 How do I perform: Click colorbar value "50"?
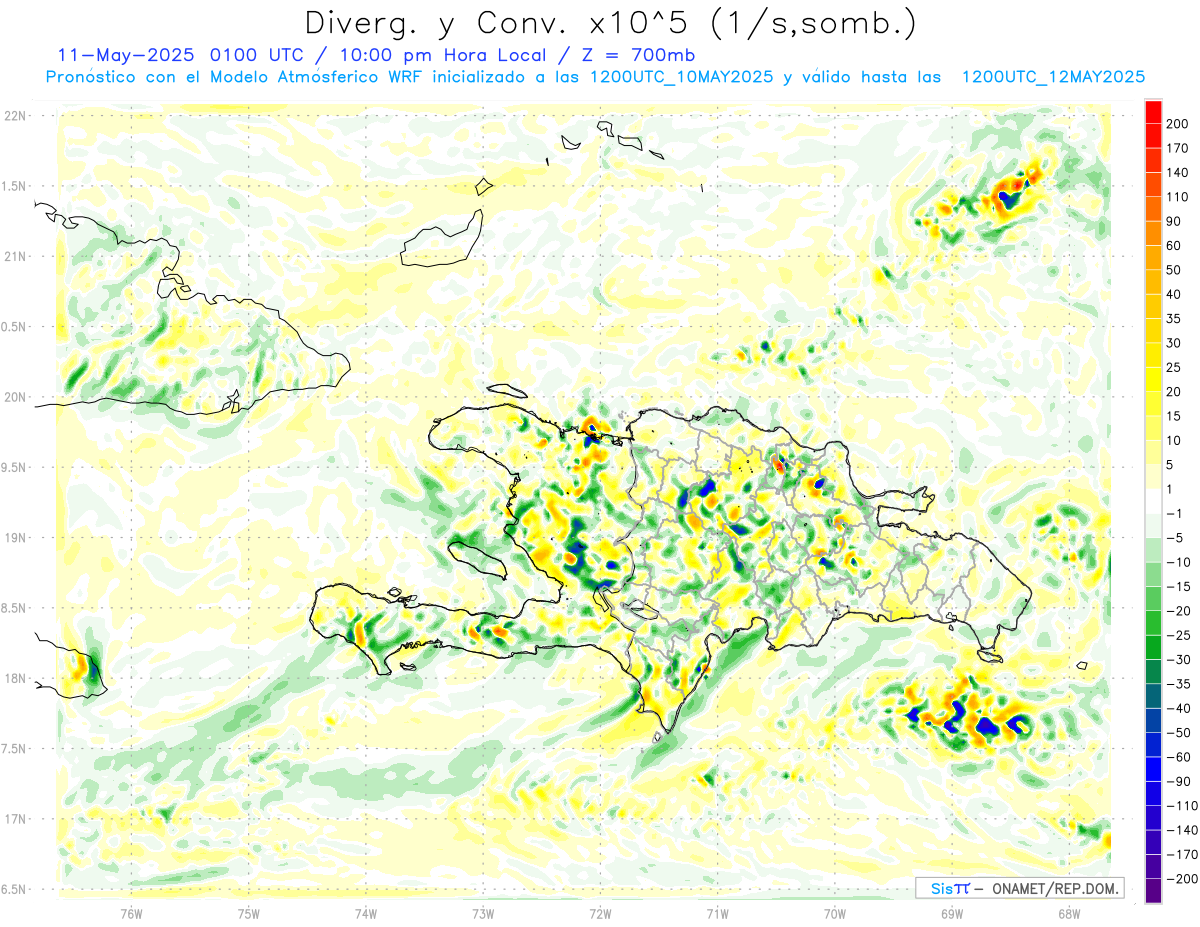1175,270
